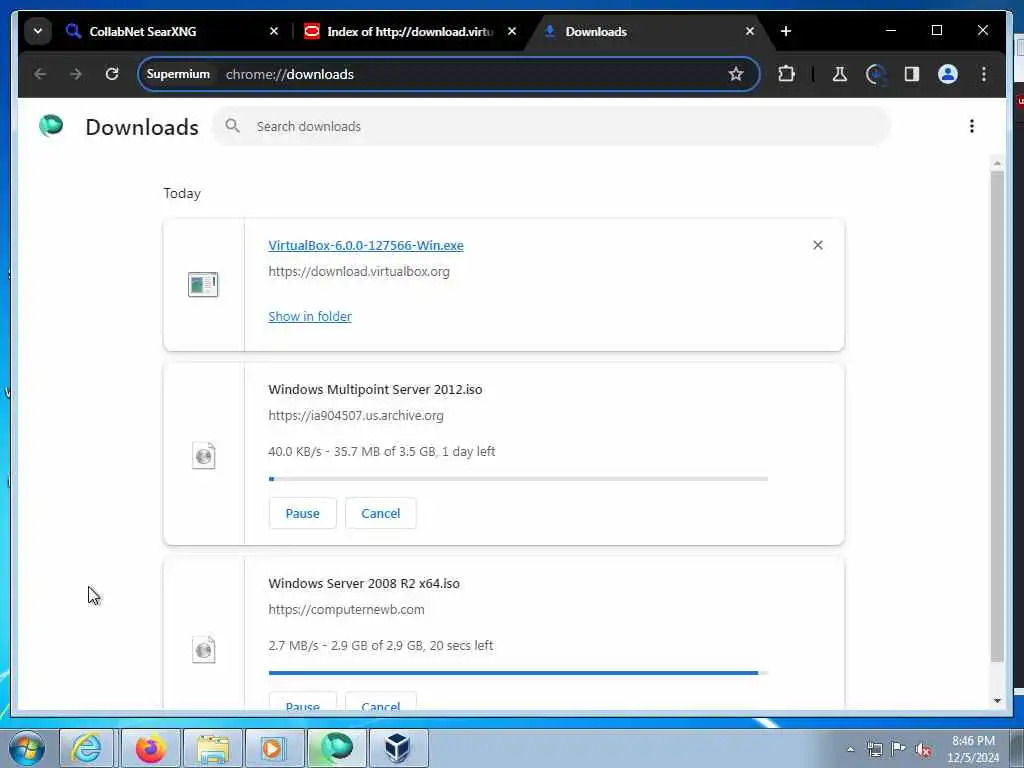Close the CollabNet SearXNG tab
The width and height of the screenshot is (1024, 768).
(x=274, y=31)
